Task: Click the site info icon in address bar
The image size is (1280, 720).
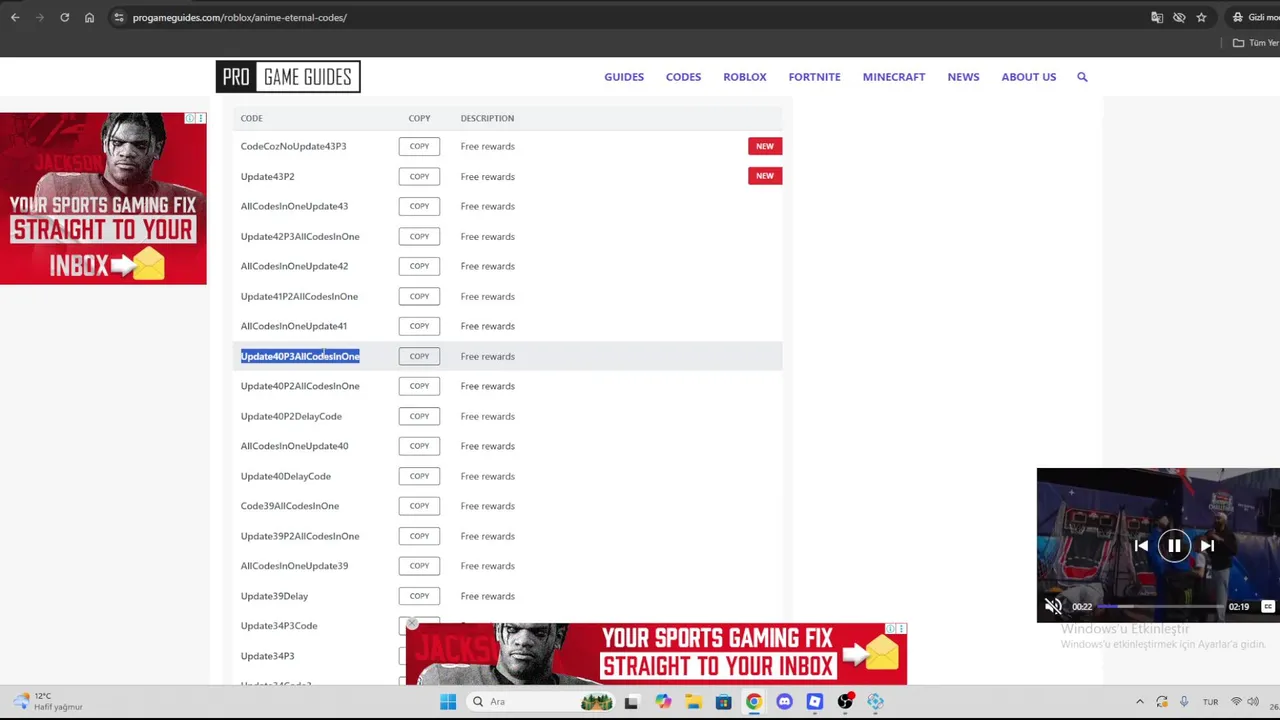Action: 118,17
